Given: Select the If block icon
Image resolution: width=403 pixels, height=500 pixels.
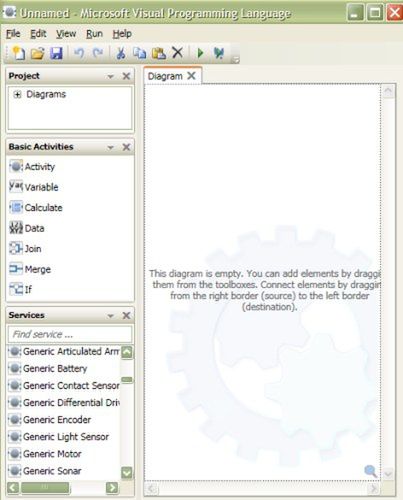Looking at the screenshot, I should pos(16,289).
